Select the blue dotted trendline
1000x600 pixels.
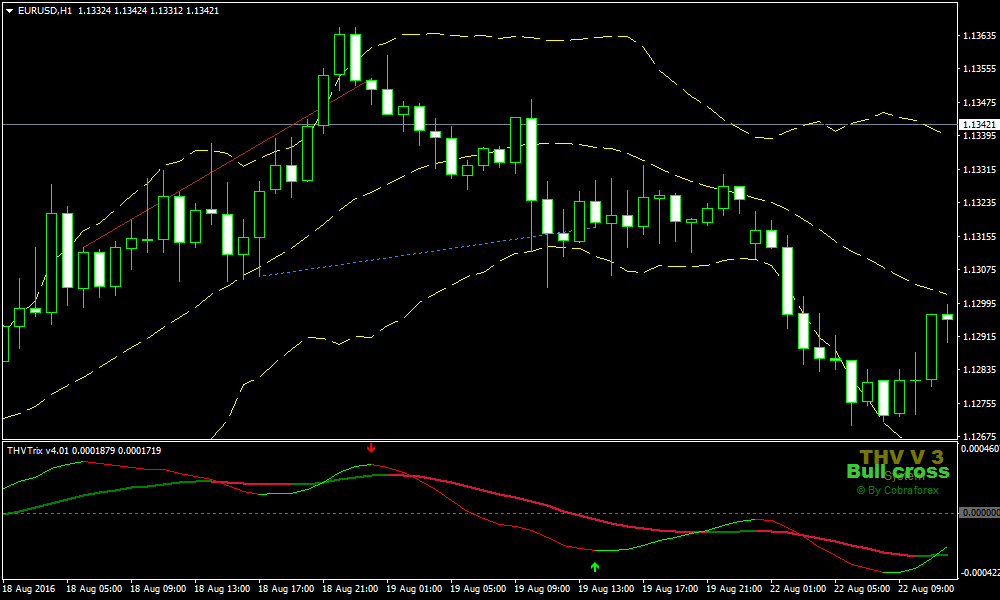click(x=400, y=255)
